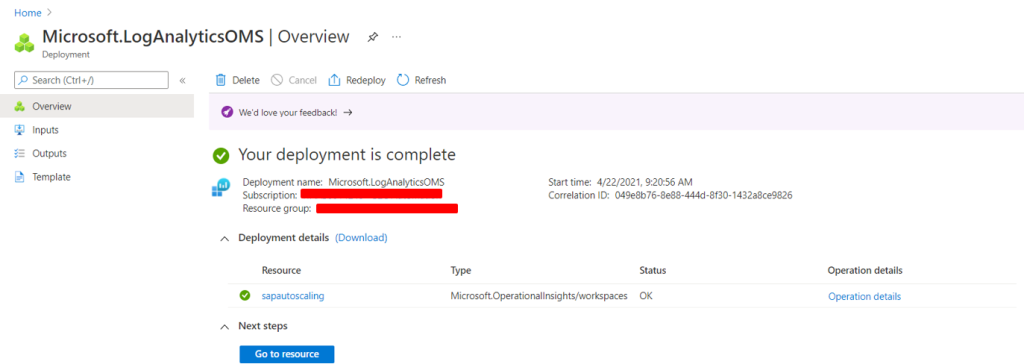Open Operation details link for sapautoscaling
Image resolution: width=1024 pixels, height=364 pixels.
(x=865, y=296)
